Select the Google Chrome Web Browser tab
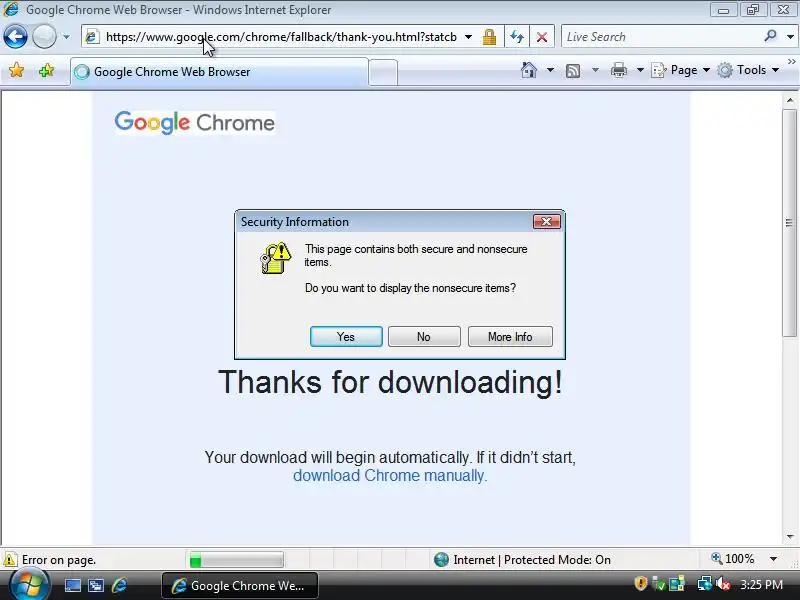The image size is (800, 600). click(x=219, y=72)
